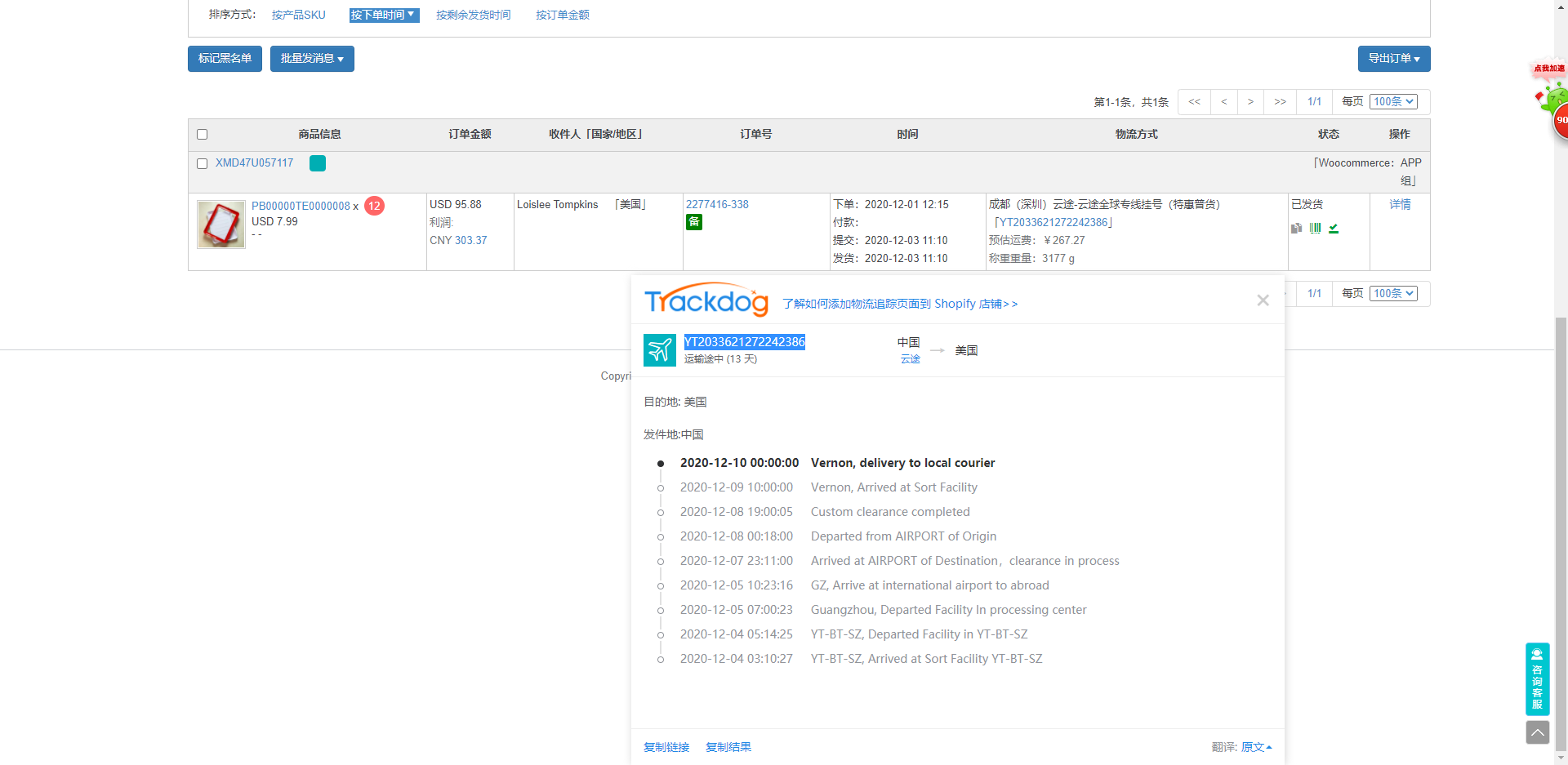This screenshot has height=765, width=1568.
Task: Click the red accelerator ball widget
Action: pyautogui.click(x=1558, y=120)
